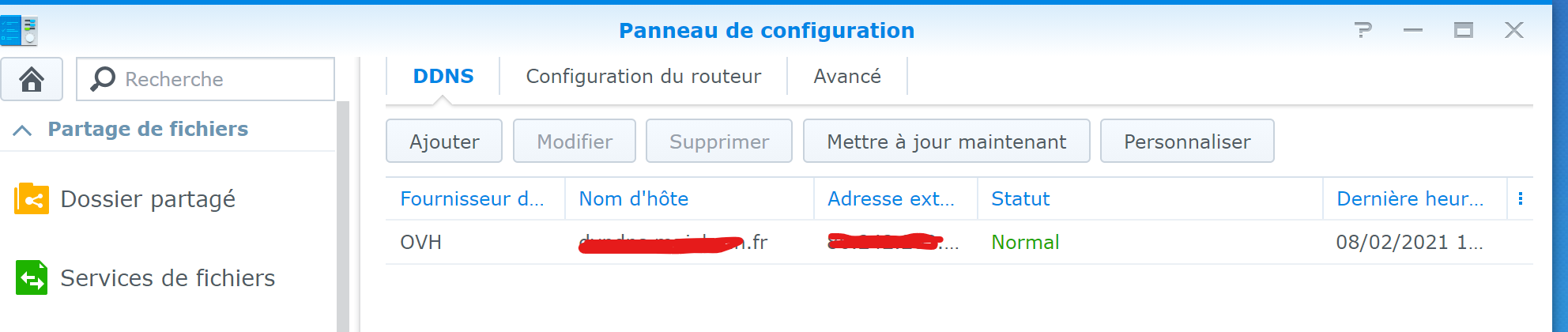Open the Dossier partagé folder icon

[x=32, y=199]
